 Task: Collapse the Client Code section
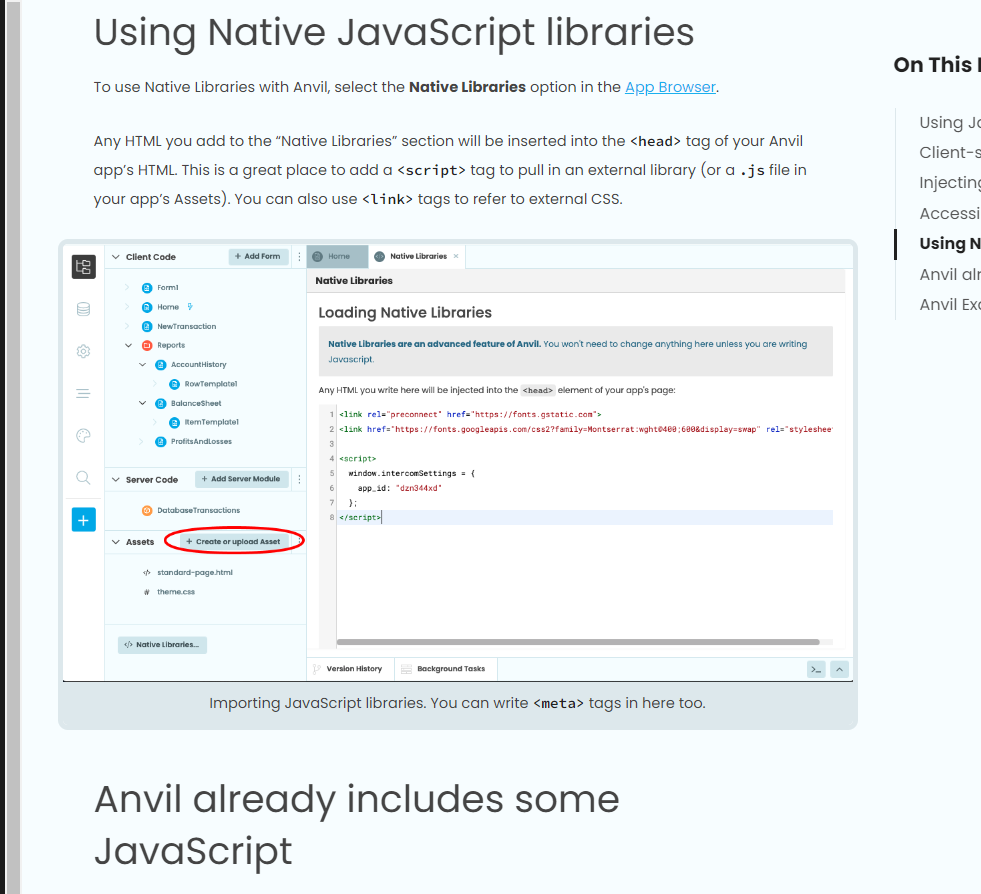point(114,257)
